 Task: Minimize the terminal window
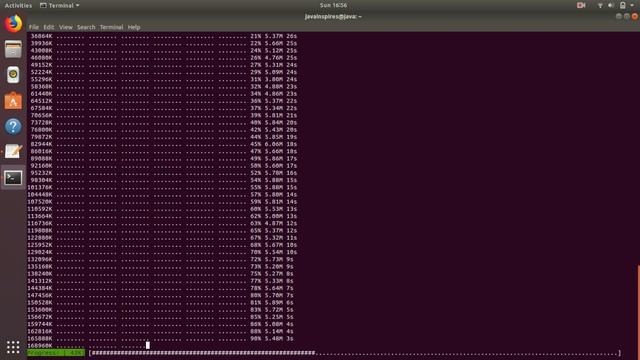(x=619, y=16)
